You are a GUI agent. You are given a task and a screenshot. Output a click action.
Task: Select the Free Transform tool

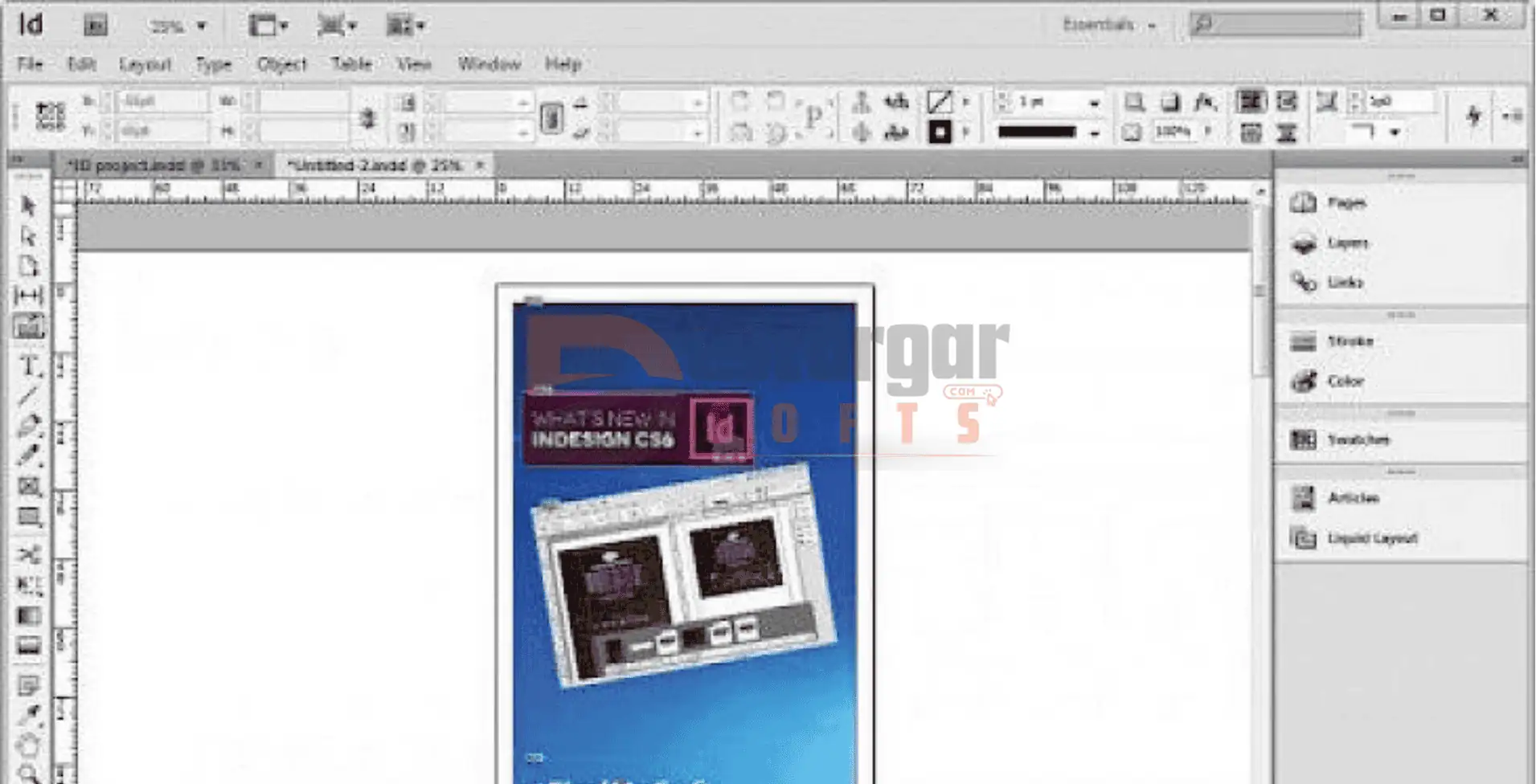(x=29, y=586)
